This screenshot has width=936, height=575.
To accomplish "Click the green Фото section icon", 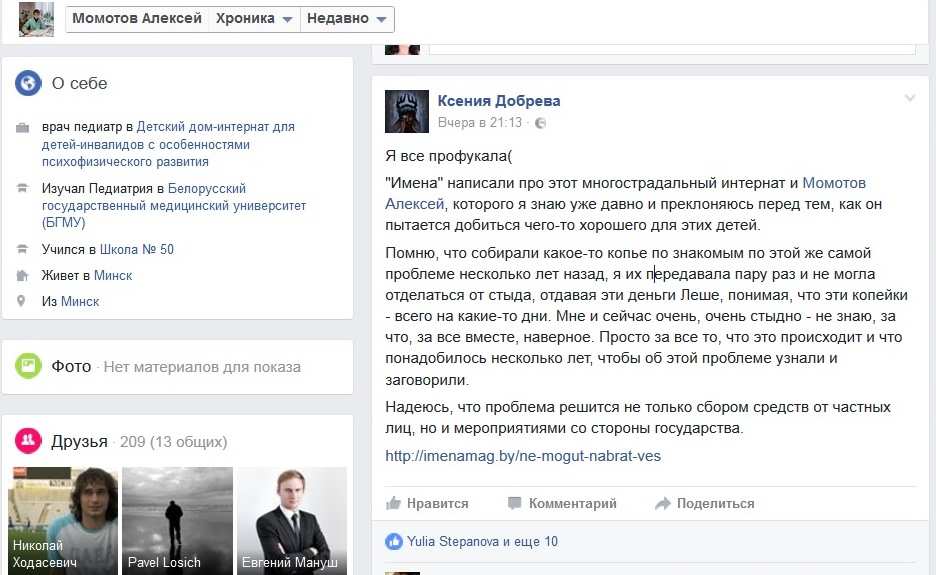I will [28, 366].
